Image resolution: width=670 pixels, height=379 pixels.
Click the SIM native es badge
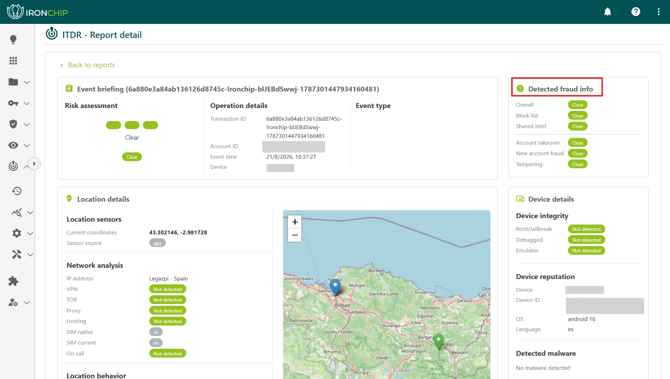click(x=156, y=332)
